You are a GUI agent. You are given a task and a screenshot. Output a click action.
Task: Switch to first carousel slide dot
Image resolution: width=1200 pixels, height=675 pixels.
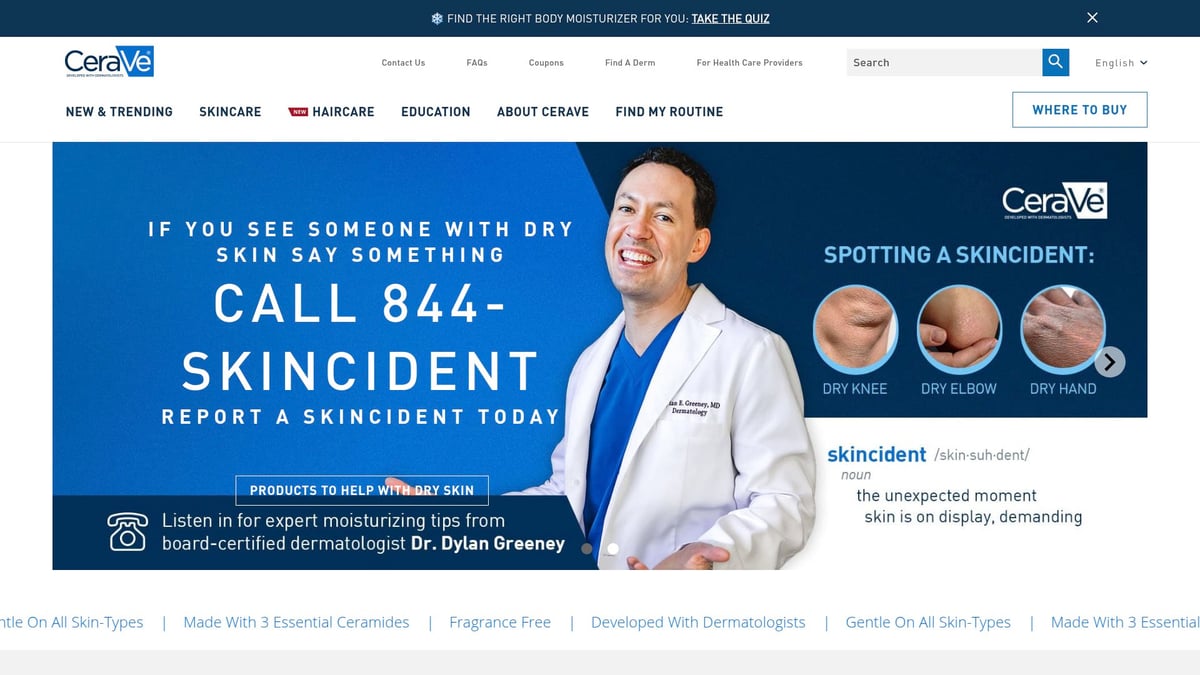(x=587, y=548)
